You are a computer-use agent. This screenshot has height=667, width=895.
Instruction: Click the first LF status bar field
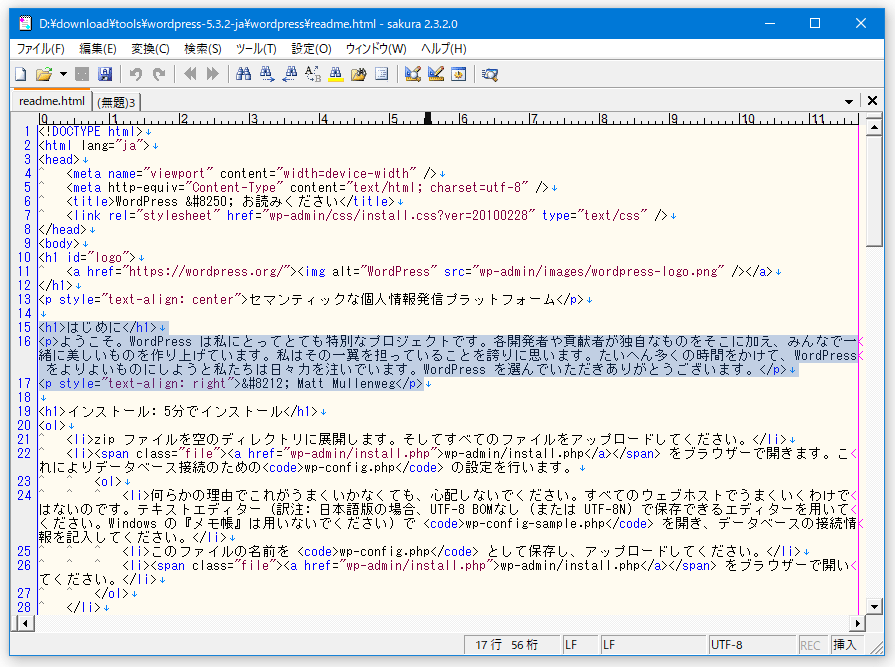tap(579, 645)
